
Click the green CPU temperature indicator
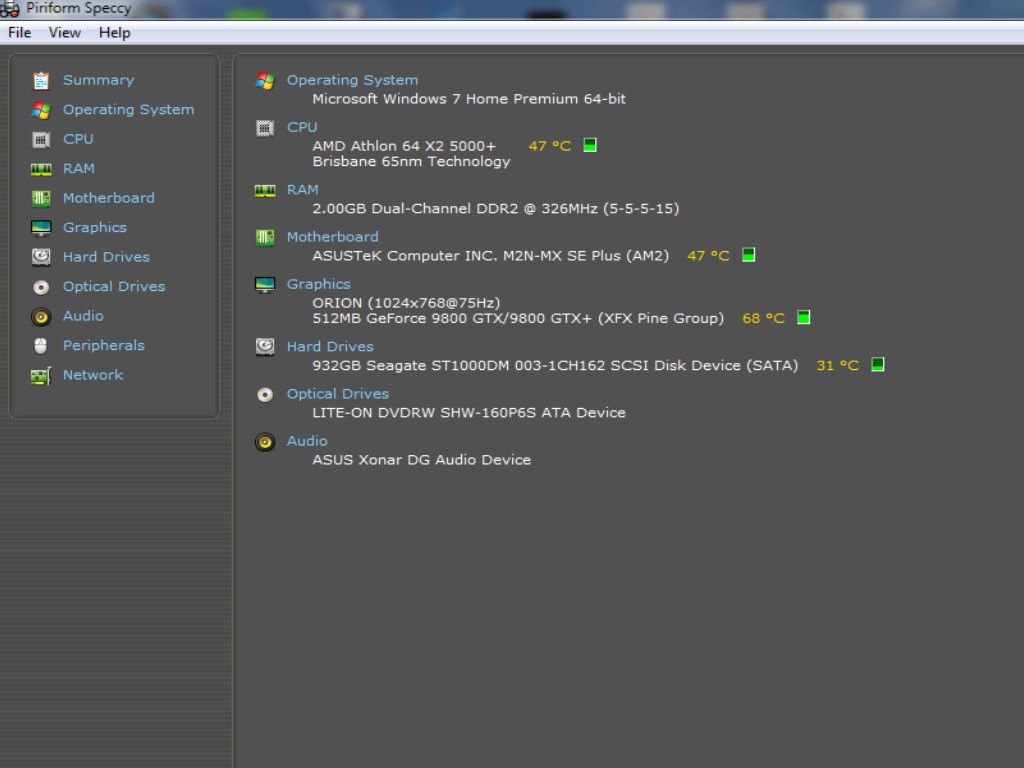(x=590, y=145)
